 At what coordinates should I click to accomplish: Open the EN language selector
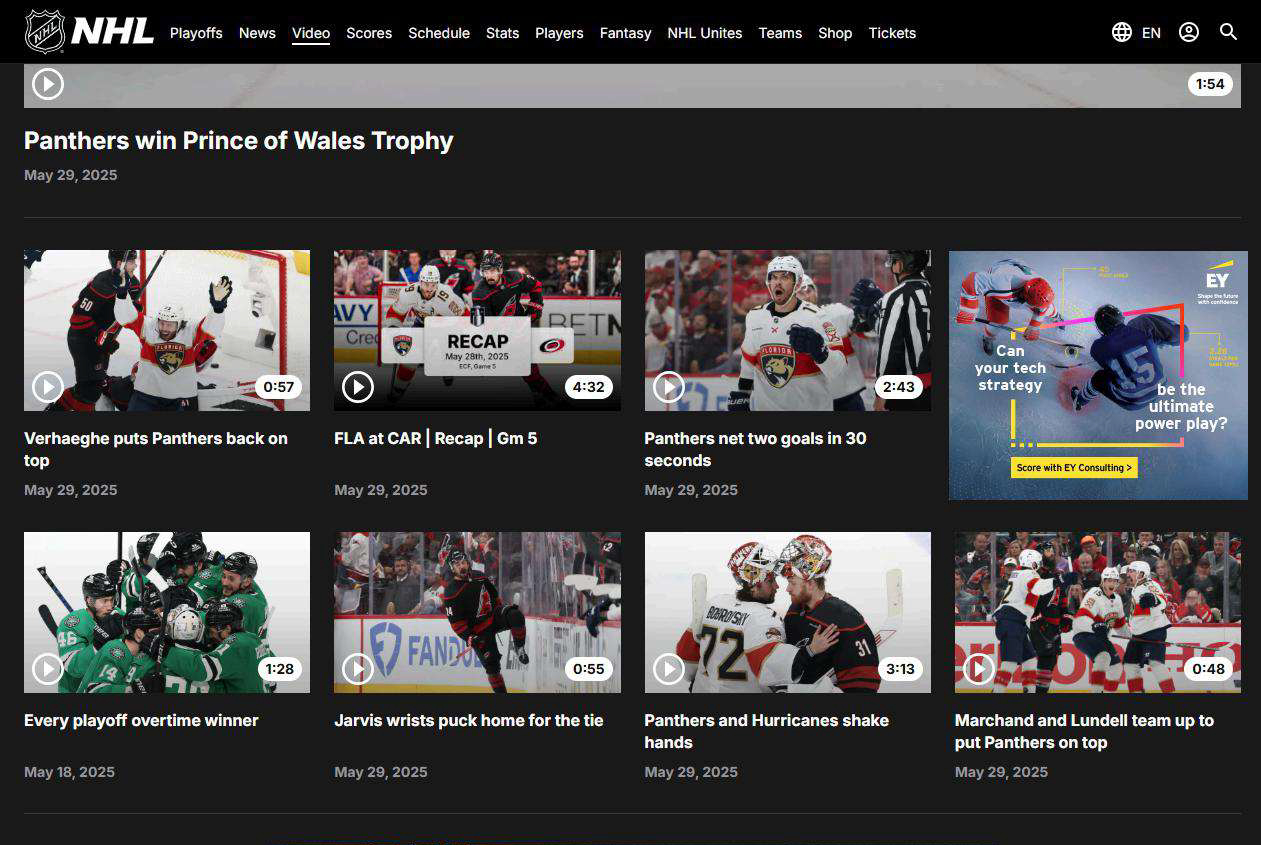pyautogui.click(x=1151, y=33)
